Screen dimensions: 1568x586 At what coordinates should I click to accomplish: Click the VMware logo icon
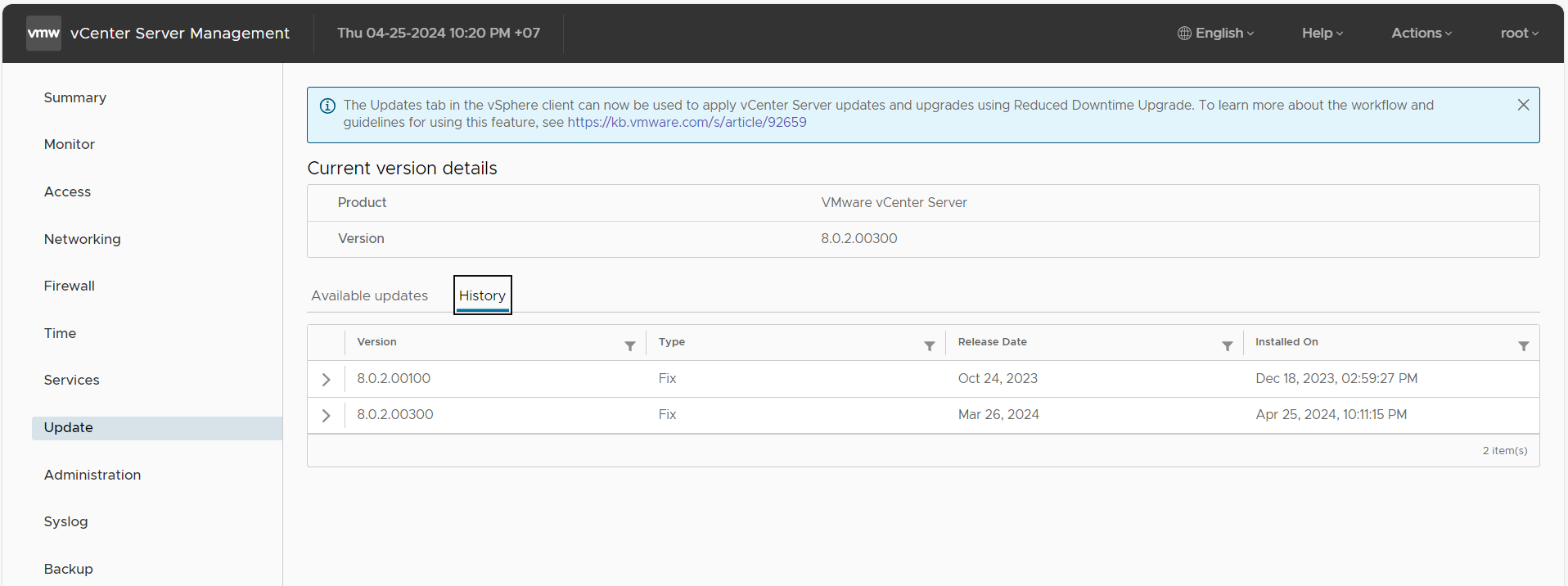point(43,34)
